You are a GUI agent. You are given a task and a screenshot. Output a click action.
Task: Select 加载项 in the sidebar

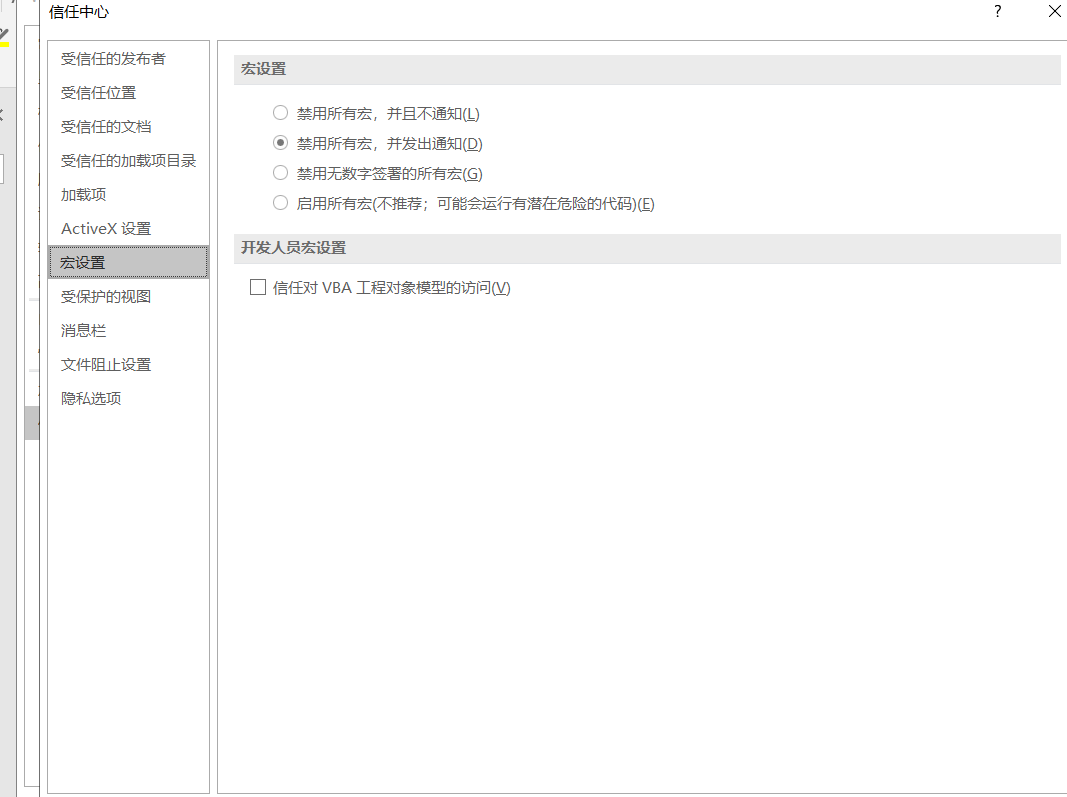(83, 195)
